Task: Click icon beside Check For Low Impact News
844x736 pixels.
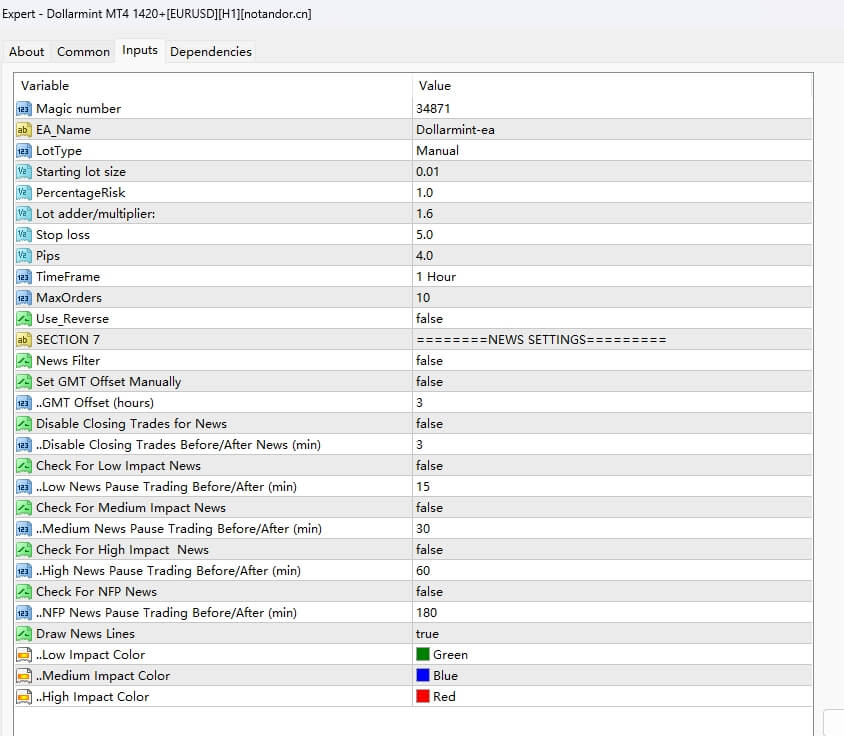Action: coord(24,466)
